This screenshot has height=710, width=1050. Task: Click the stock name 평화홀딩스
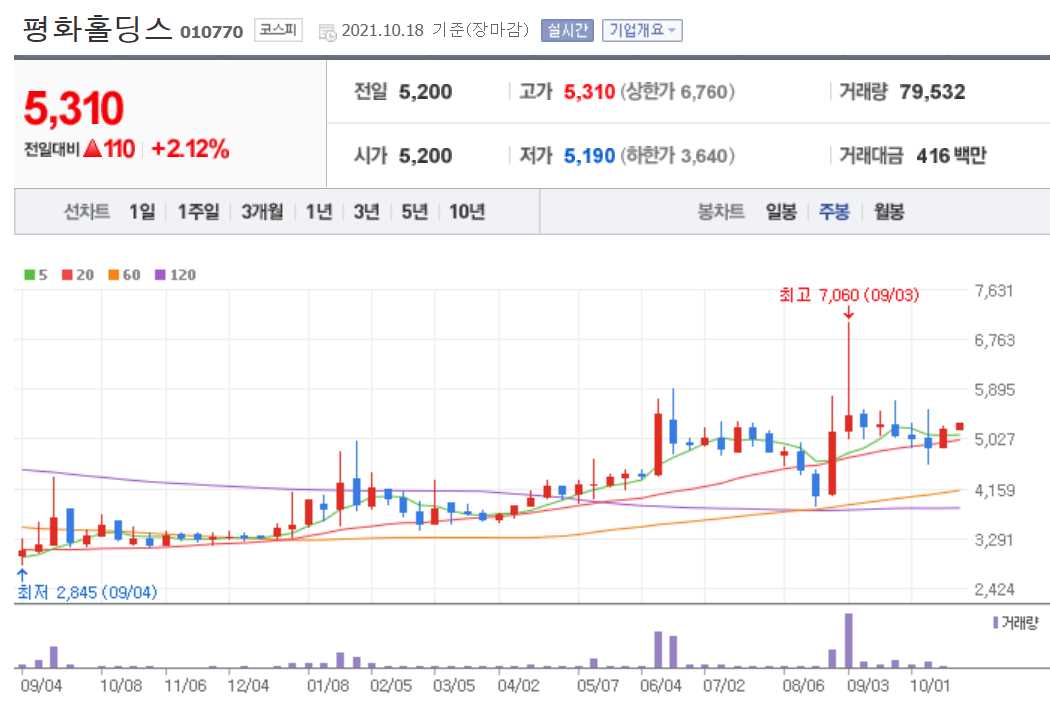[x=97, y=30]
